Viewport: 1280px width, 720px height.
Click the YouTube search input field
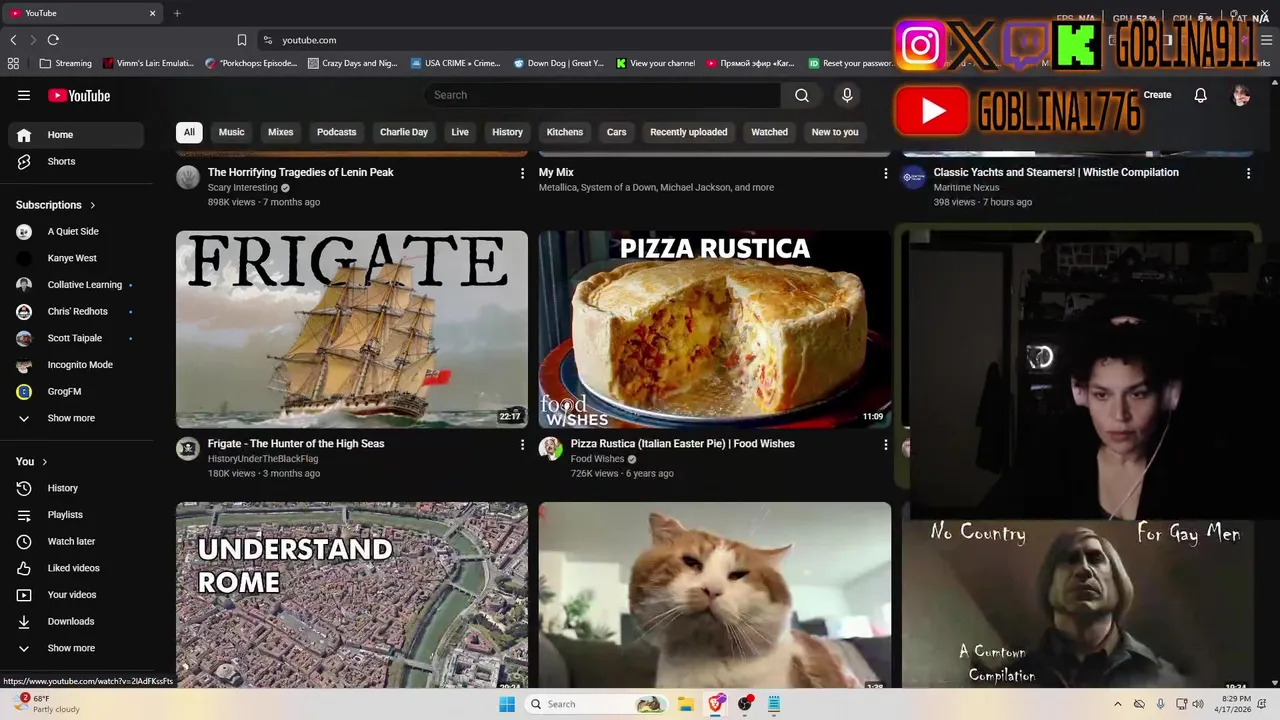pos(602,95)
